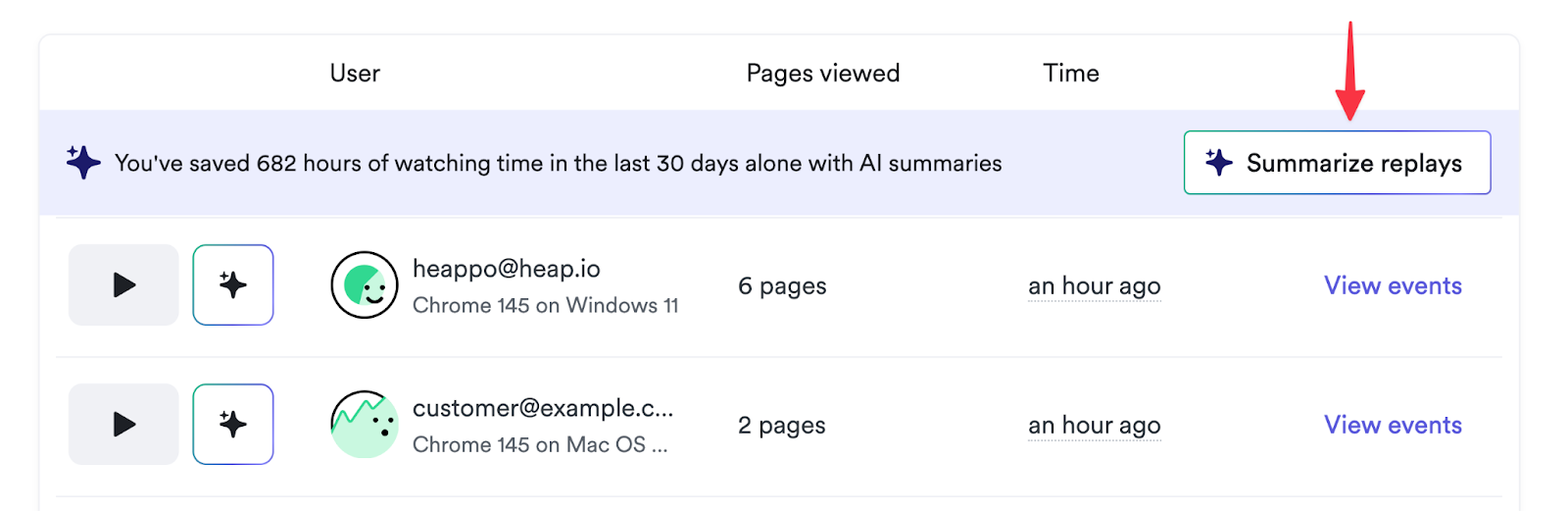This screenshot has height=511, width=1568.
Task: Open View events for customer@example.c...
Action: pyautogui.click(x=1393, y=425)
